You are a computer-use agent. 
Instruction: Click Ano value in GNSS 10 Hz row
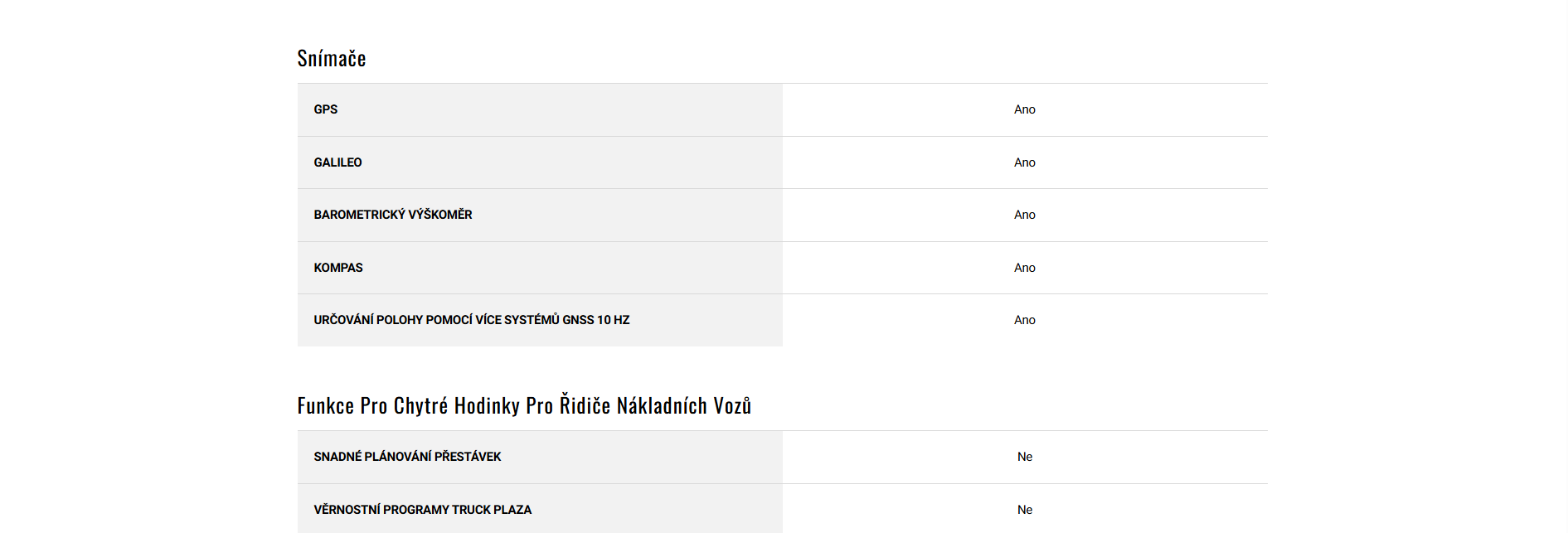(x=1024, y=320)
